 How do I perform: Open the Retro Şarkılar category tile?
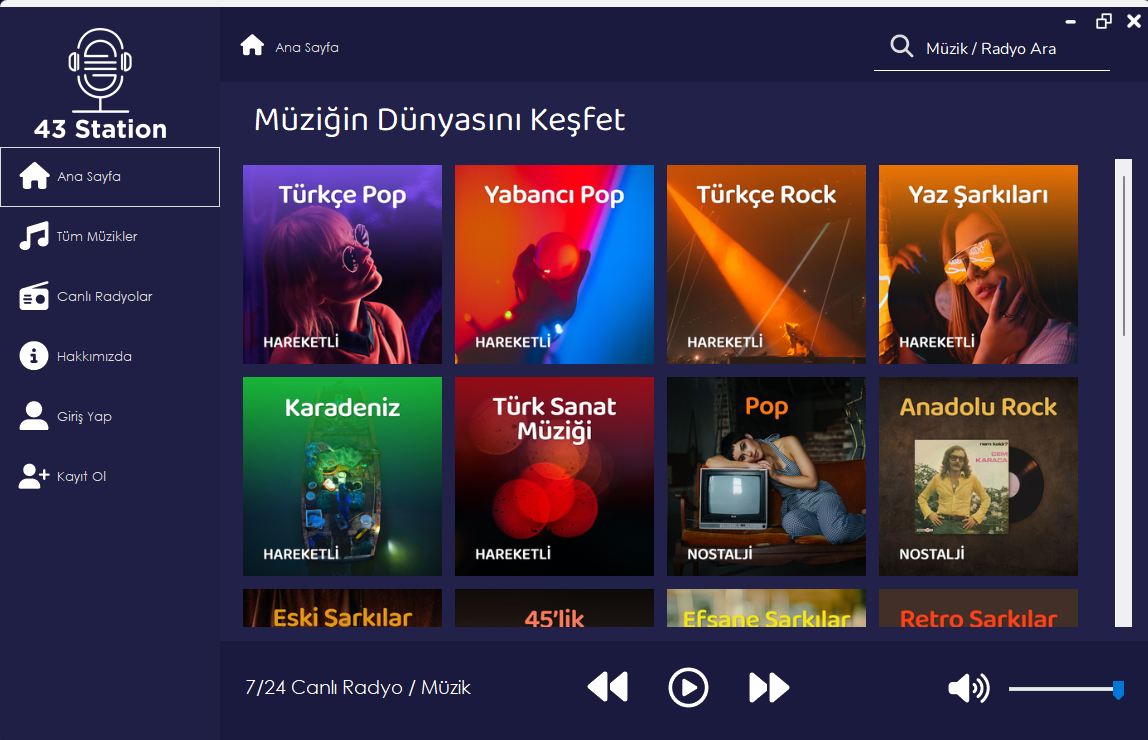(x=978, y=608)
